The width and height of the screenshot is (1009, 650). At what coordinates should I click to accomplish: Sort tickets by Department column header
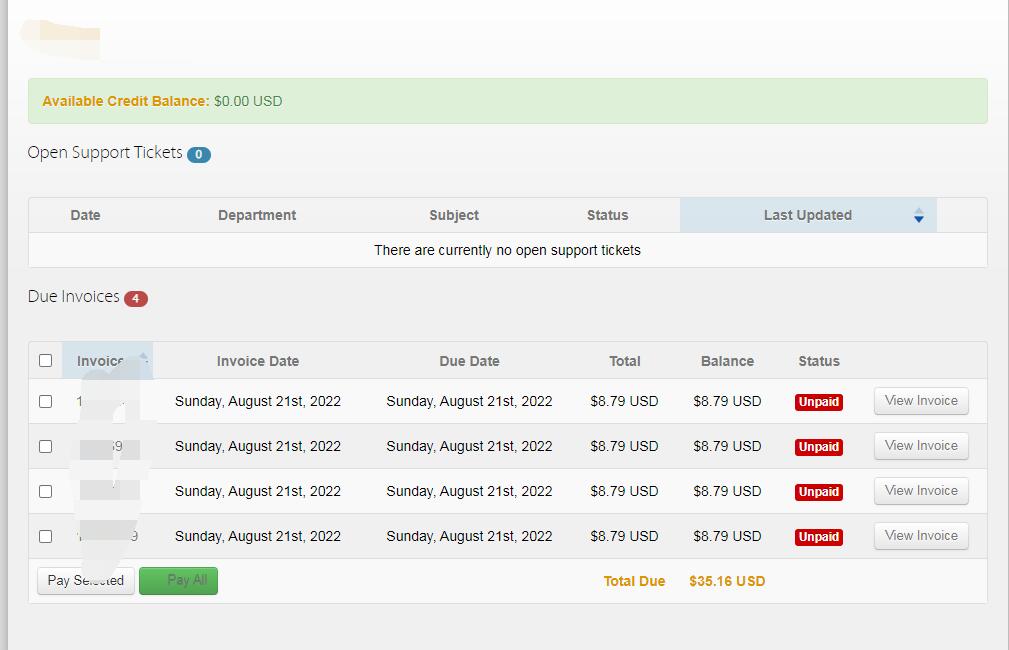(257, 215)
